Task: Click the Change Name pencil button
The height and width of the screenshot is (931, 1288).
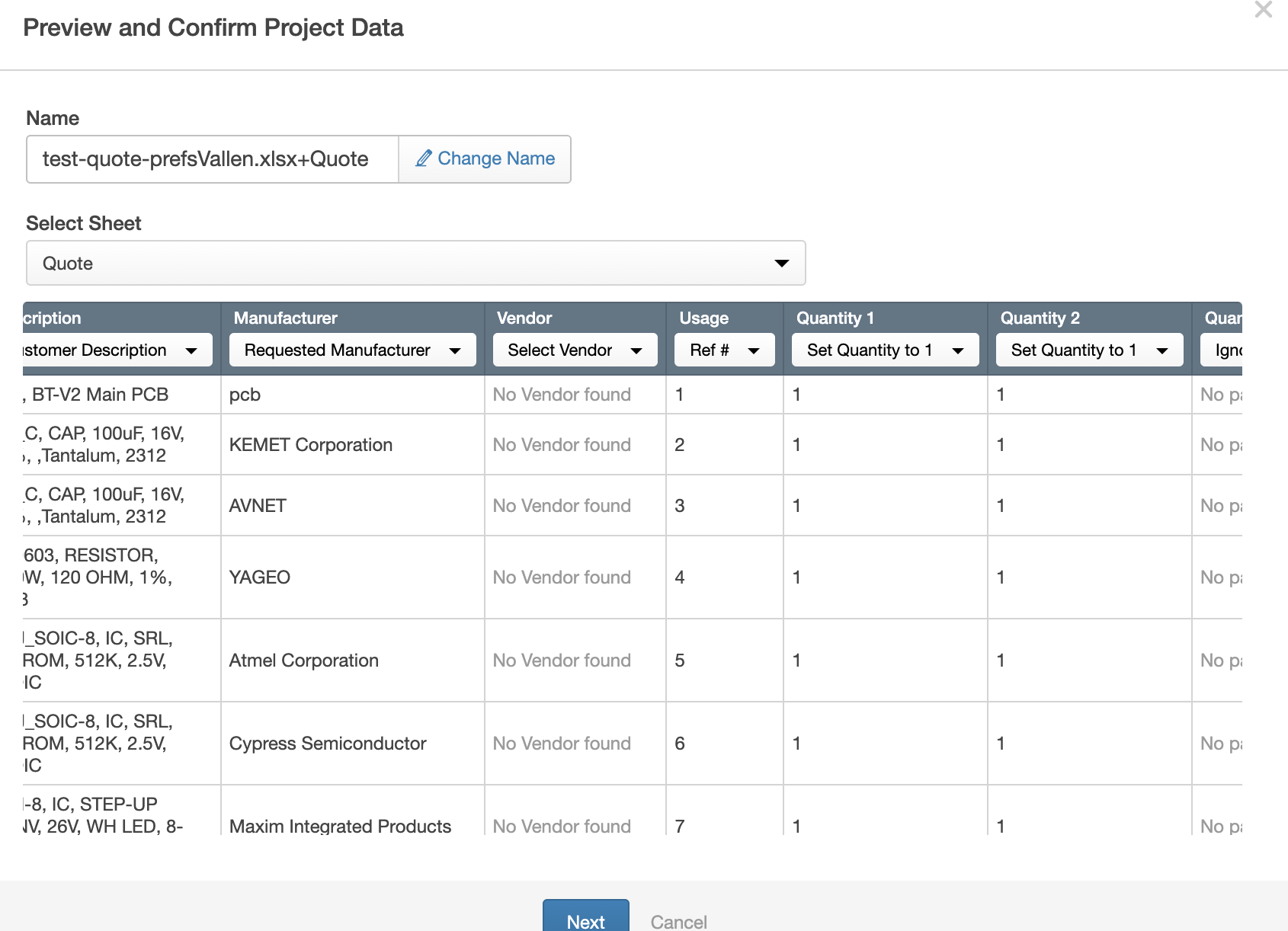Action: (x=485, y=158)
